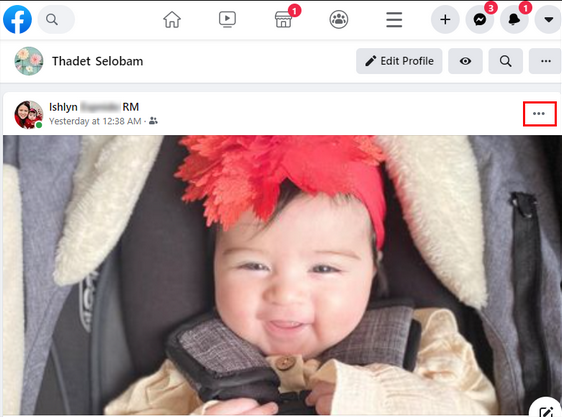Image resolution: width=562 pixels, height=417 pixels.
Task: Open the Groups icon
Action: pos(339,19)
